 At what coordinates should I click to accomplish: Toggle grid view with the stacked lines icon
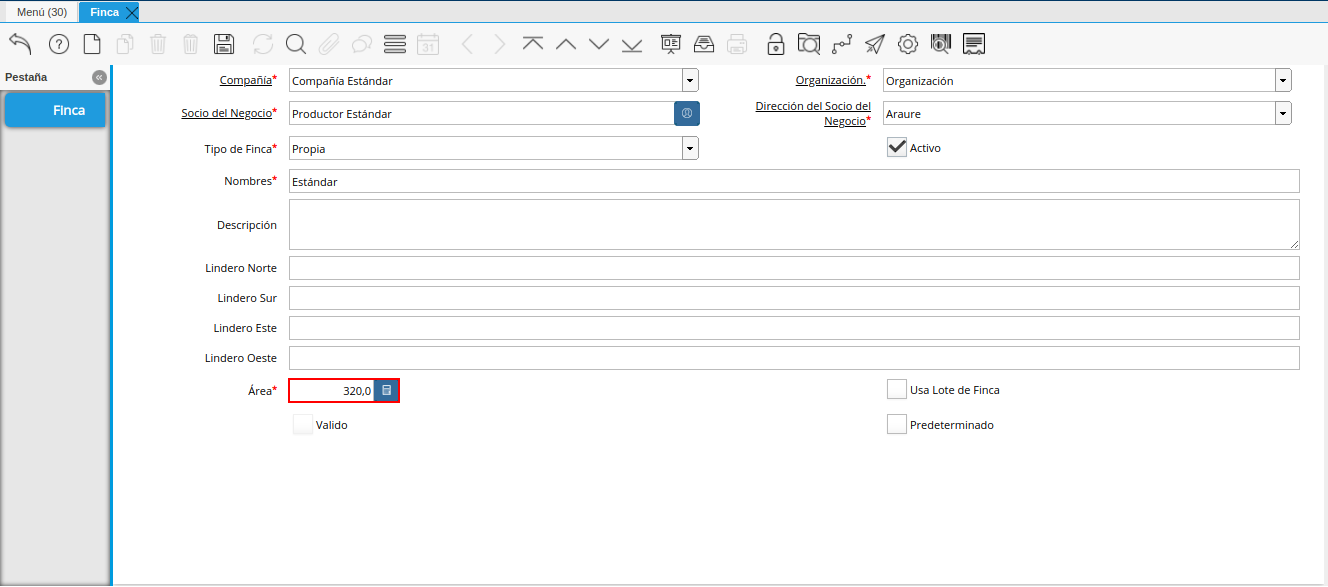pos(395,44)
